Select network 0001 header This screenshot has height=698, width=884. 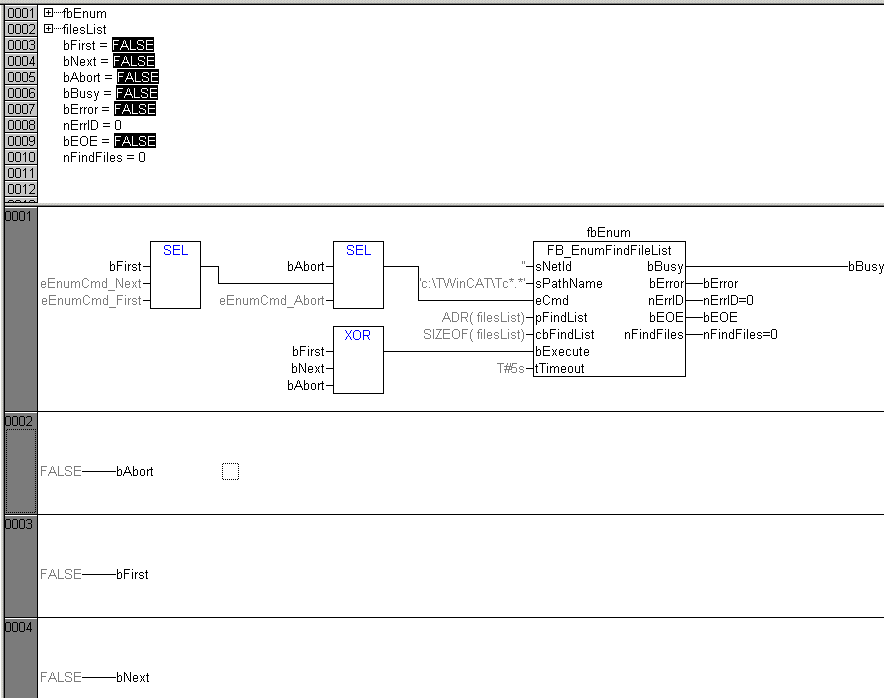pos(20,308)
